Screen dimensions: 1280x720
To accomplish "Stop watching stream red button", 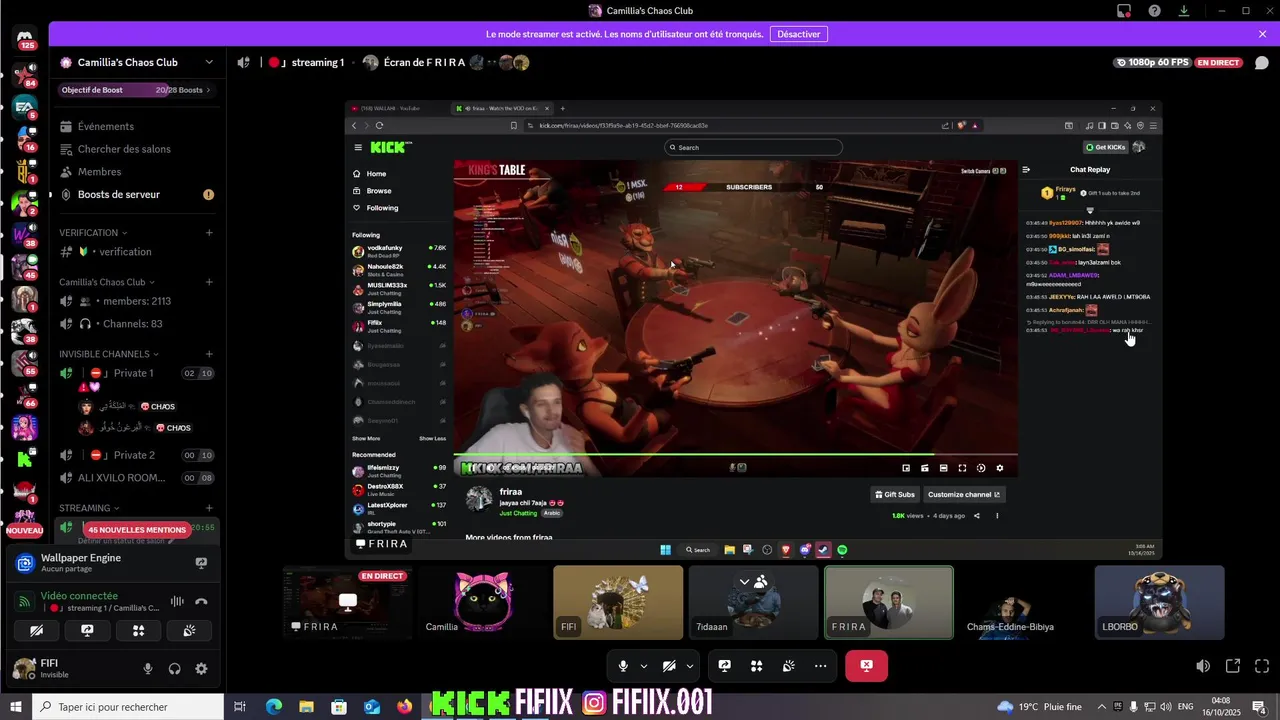I will [866, 666].
